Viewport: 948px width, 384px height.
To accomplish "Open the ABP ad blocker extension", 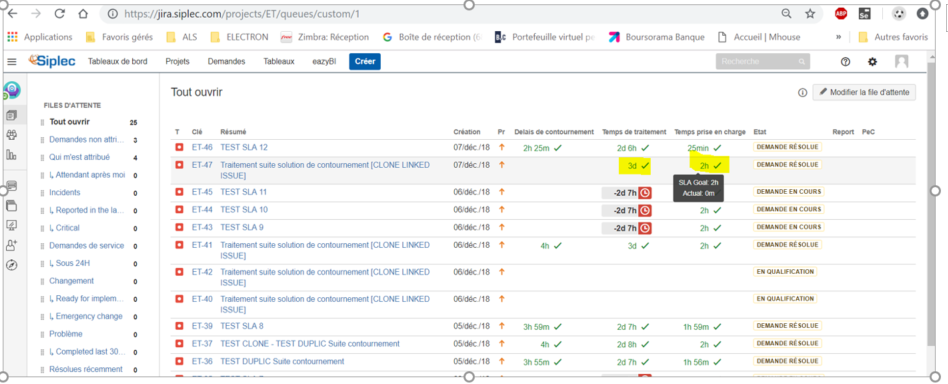I will click(x=841, y=13).
